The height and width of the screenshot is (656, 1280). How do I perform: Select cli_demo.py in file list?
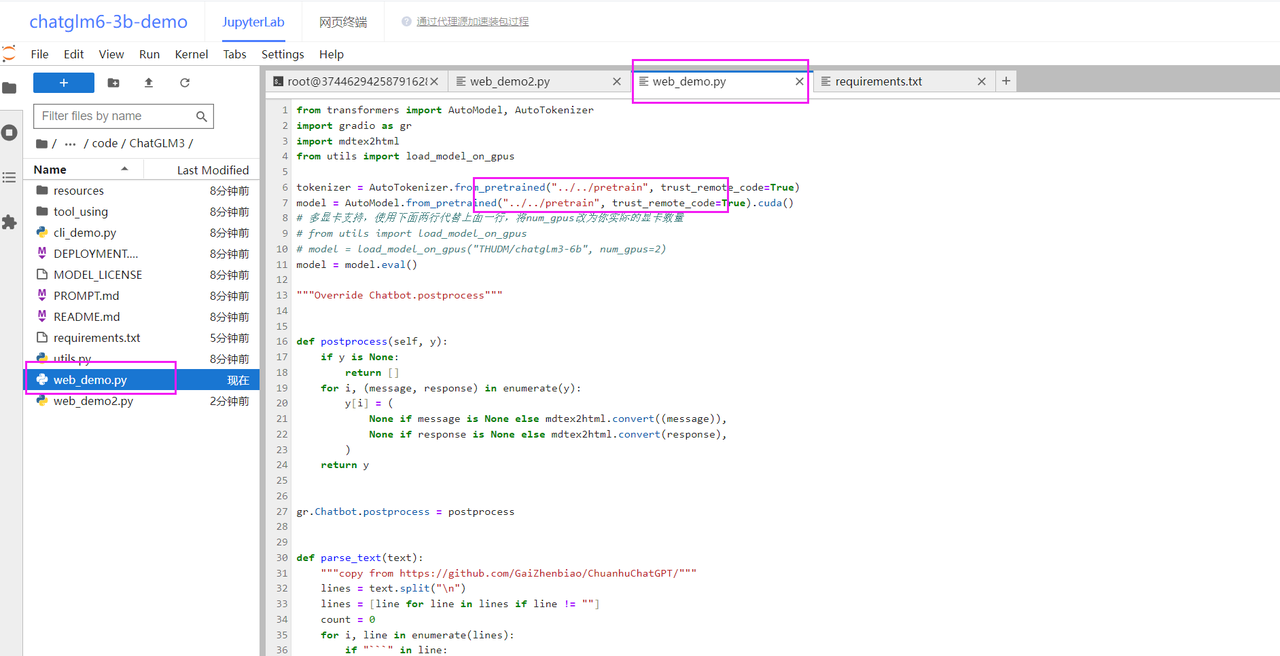point(141,233)
